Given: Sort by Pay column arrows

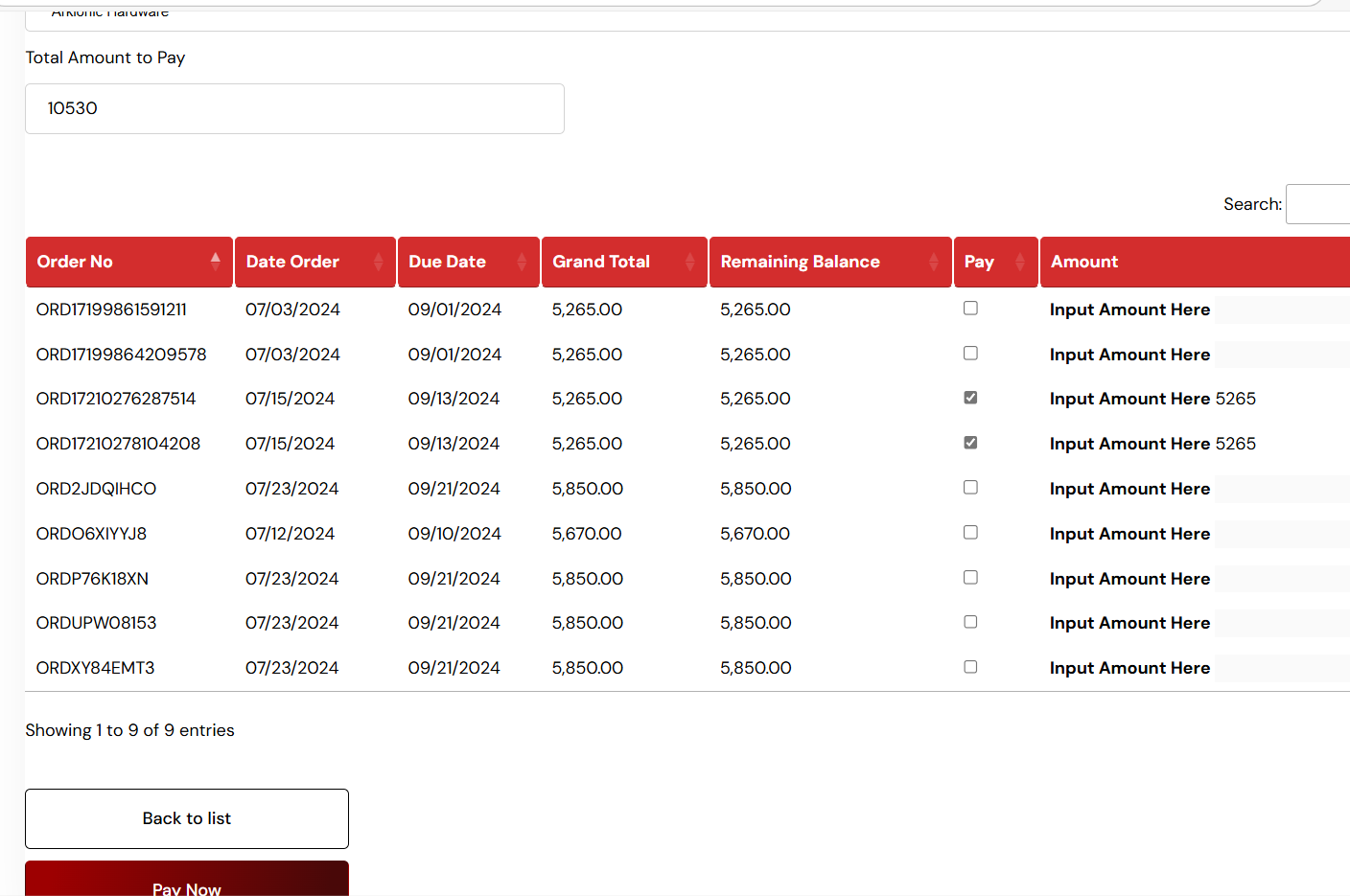Looking at the screenshot, I should pyautogui.click(x=1019, y=262).
